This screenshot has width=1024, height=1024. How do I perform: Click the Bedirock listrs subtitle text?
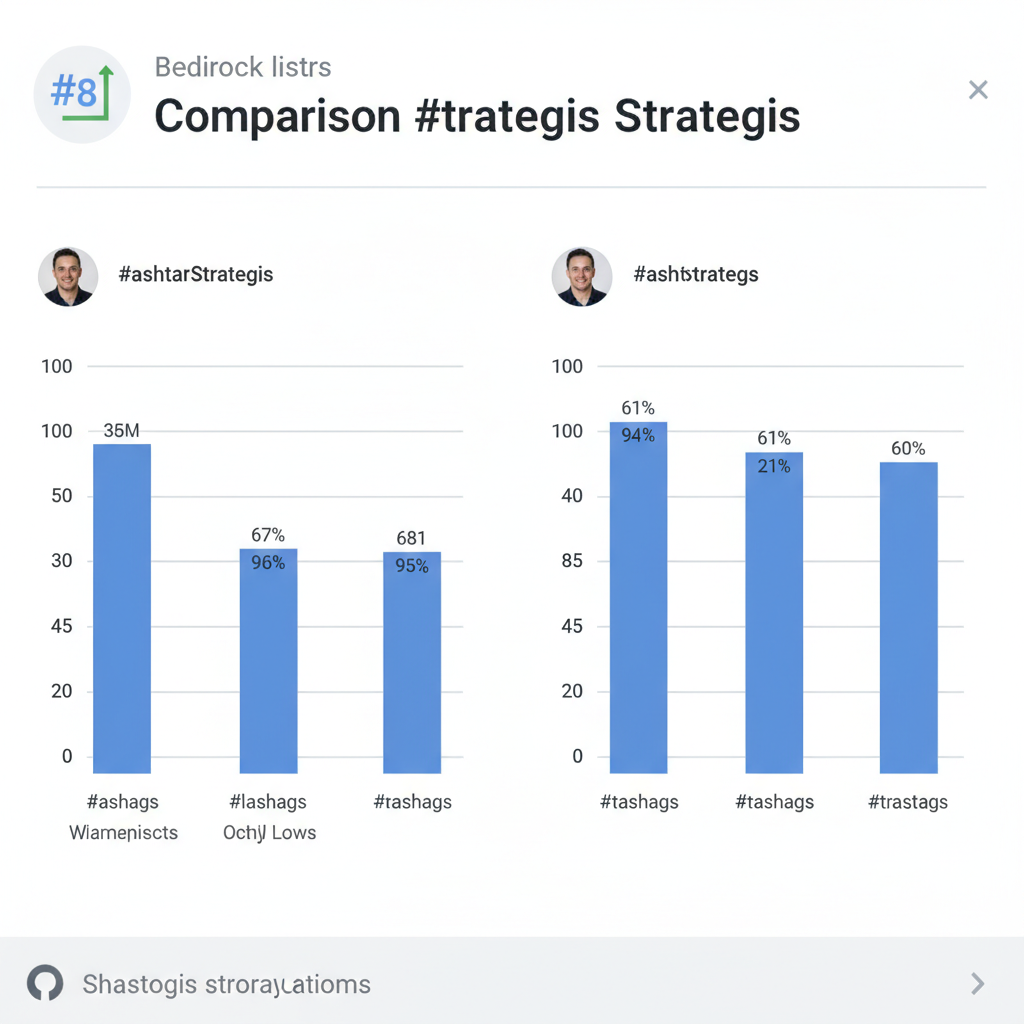pos(243,68)
